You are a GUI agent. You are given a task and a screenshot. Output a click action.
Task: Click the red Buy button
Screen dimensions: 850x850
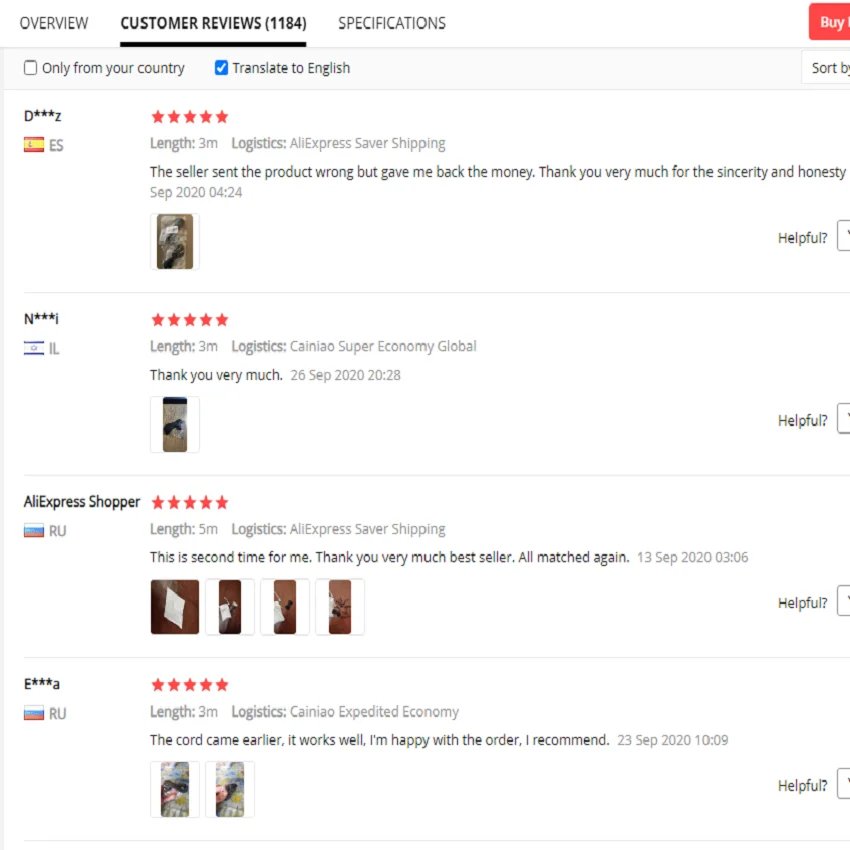[830, 22]
